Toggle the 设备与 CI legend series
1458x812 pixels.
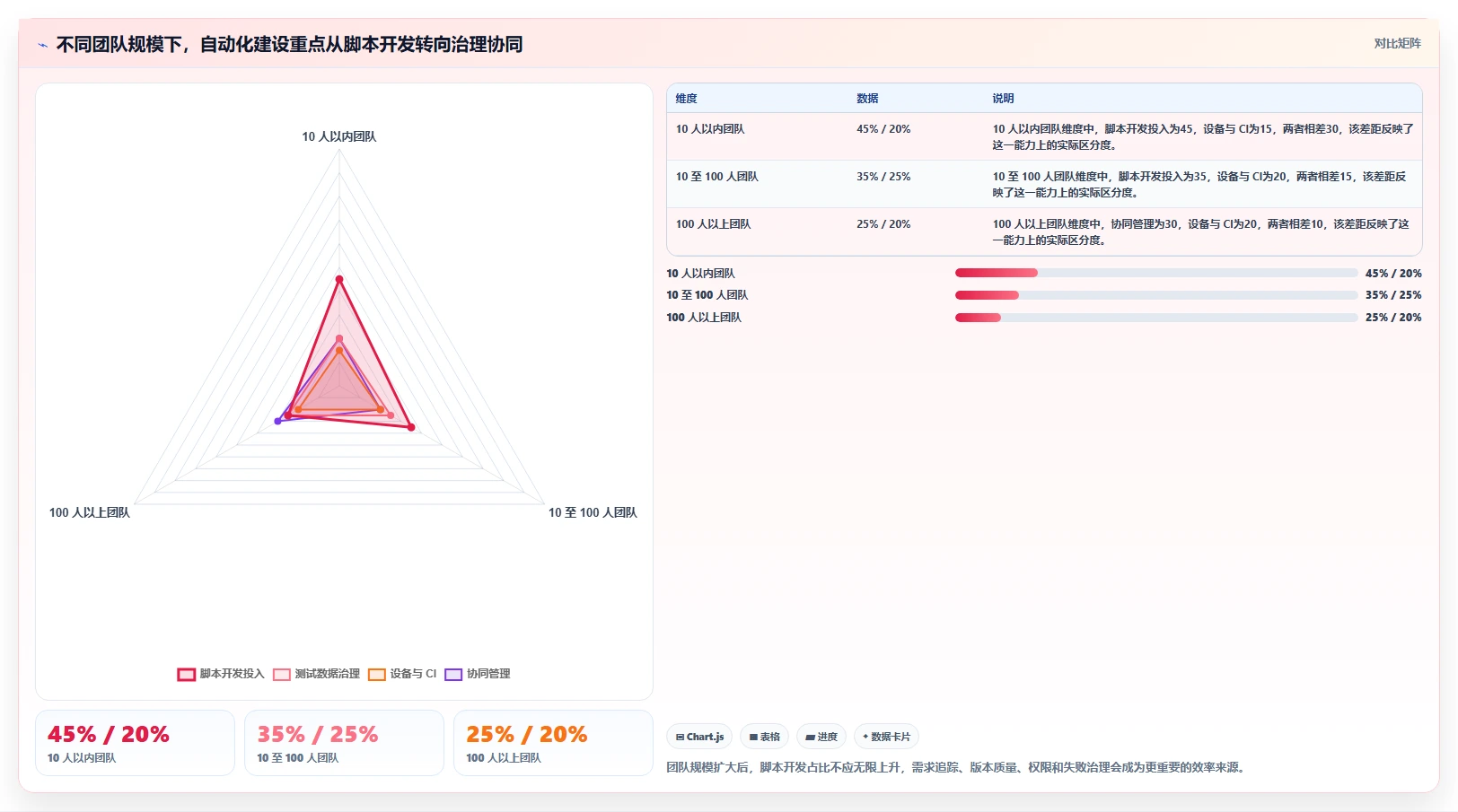pos(402,674)
